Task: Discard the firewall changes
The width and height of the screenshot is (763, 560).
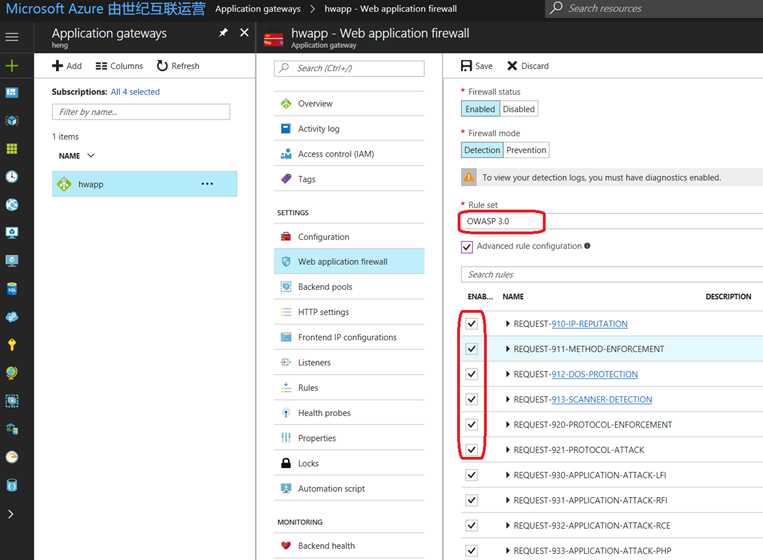Action: pyautogui.click(x=527, y=66)
